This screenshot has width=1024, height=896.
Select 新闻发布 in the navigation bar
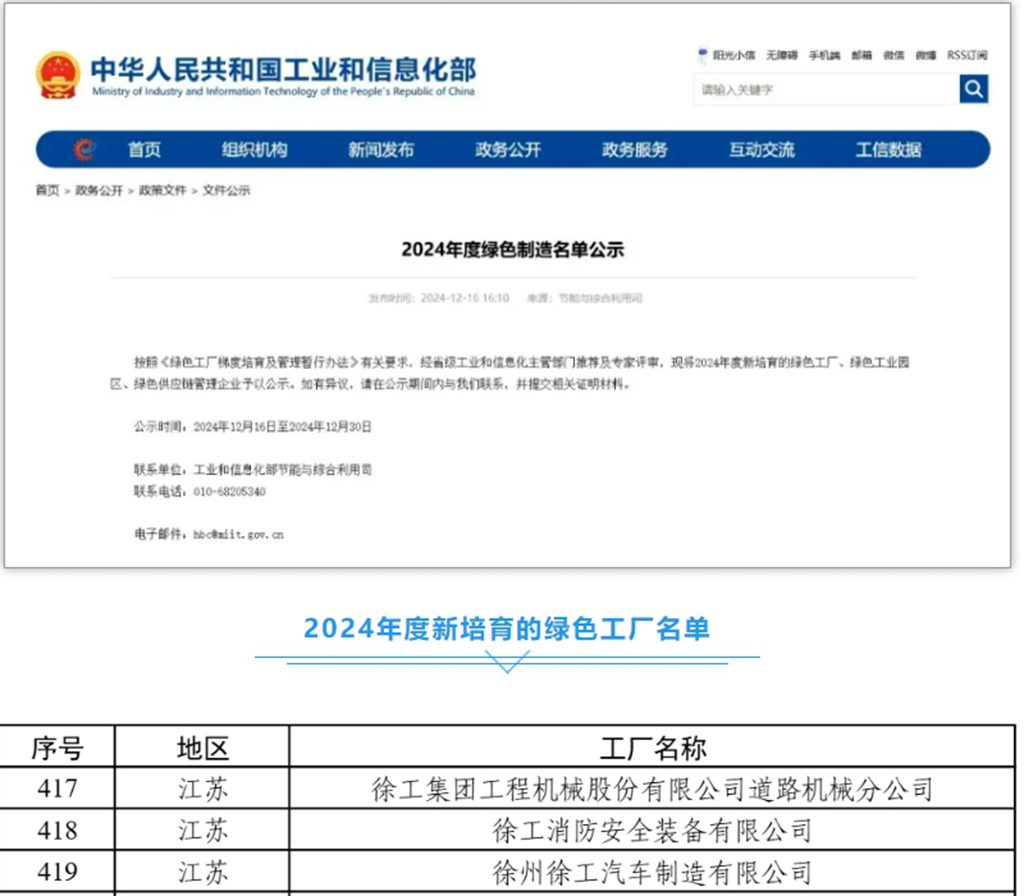(x=381, y=150)
